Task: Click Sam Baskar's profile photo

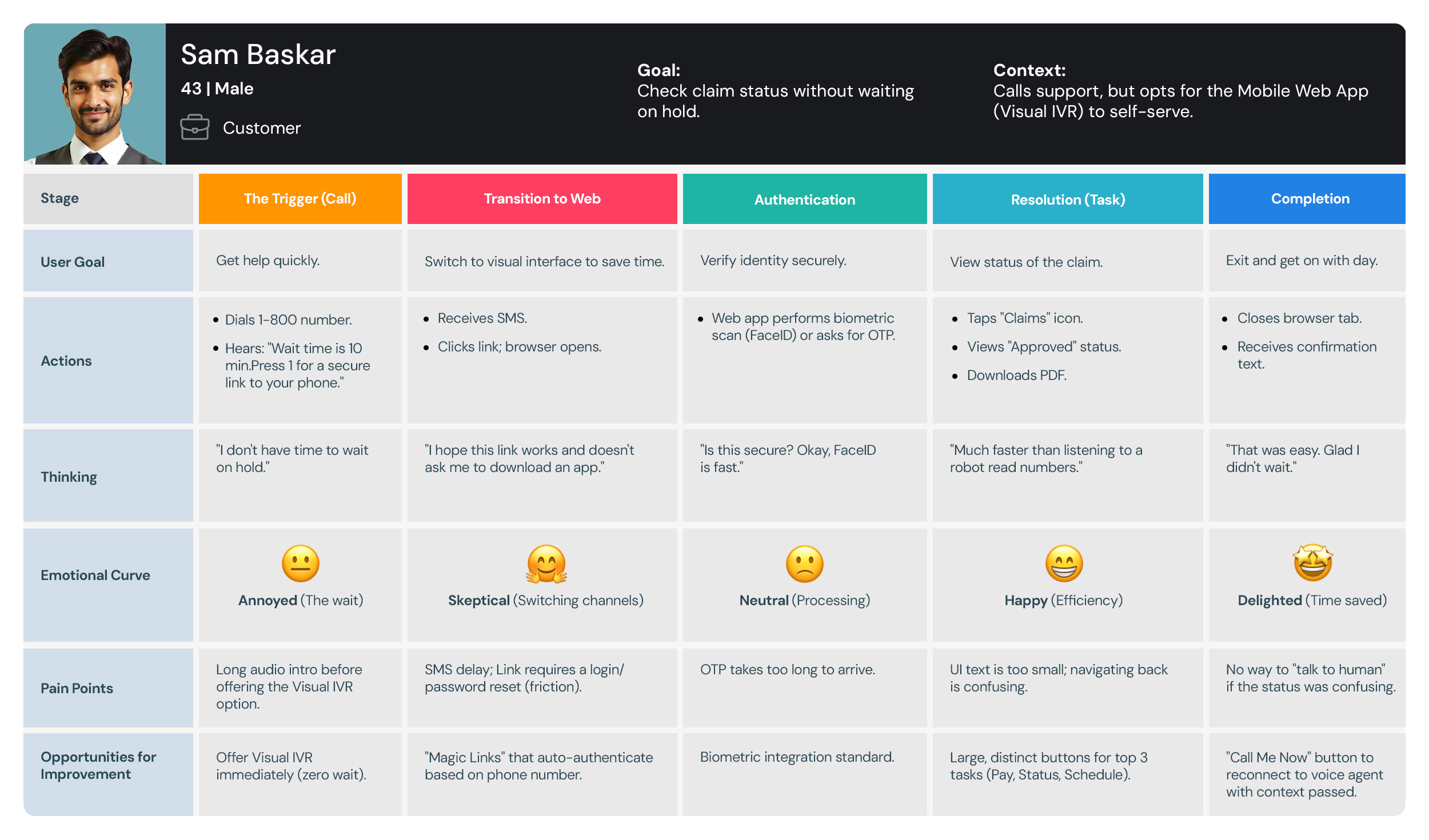Action: click(x=95, y=94)
